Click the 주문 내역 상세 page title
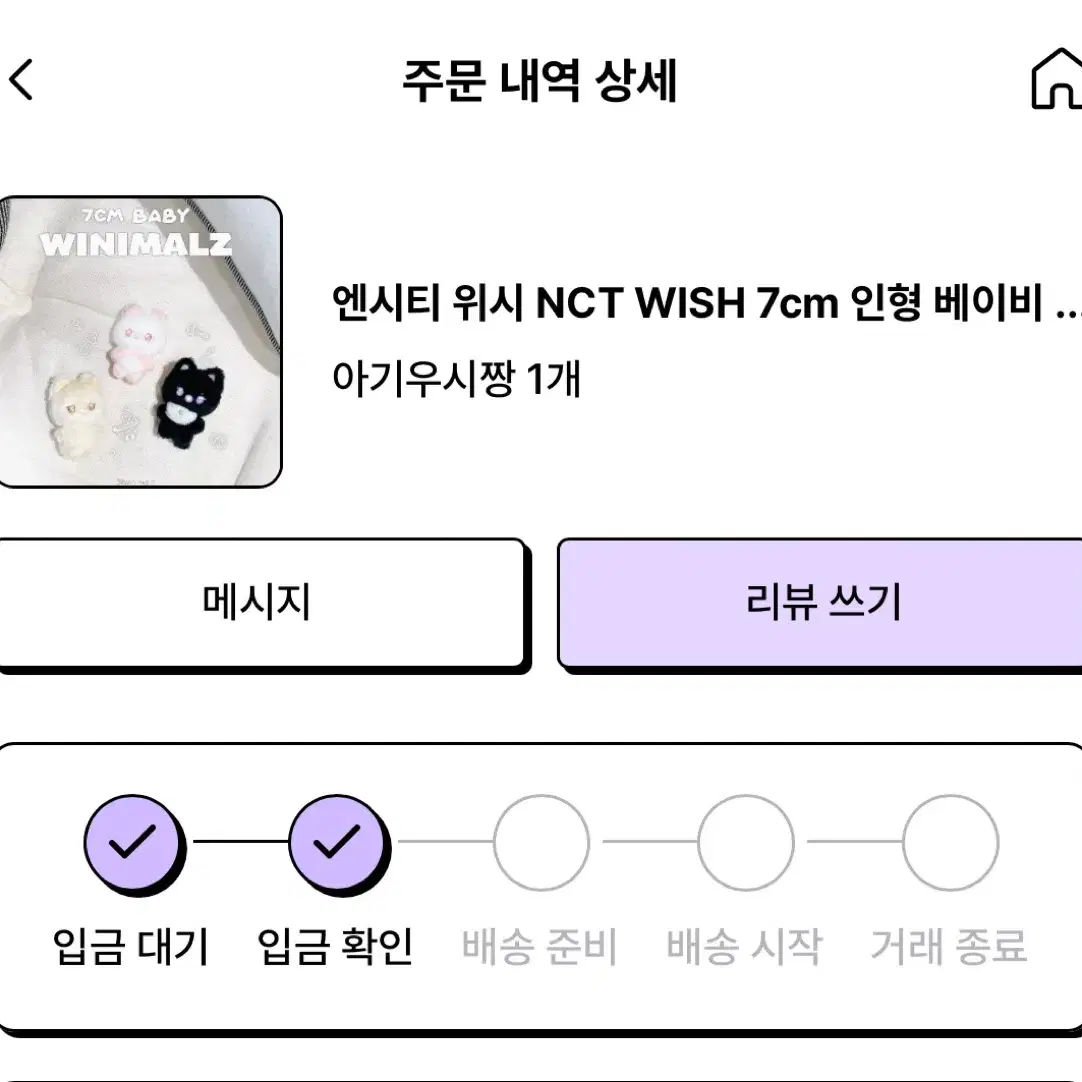 pyautogui.click(x=540, y=81)
